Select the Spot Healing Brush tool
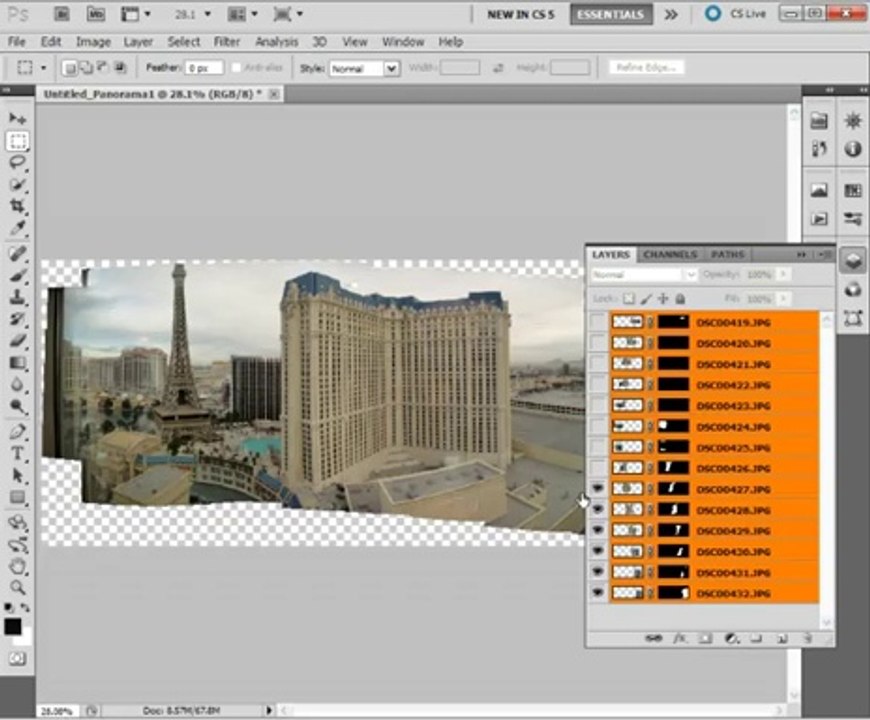 coord(17,253)
